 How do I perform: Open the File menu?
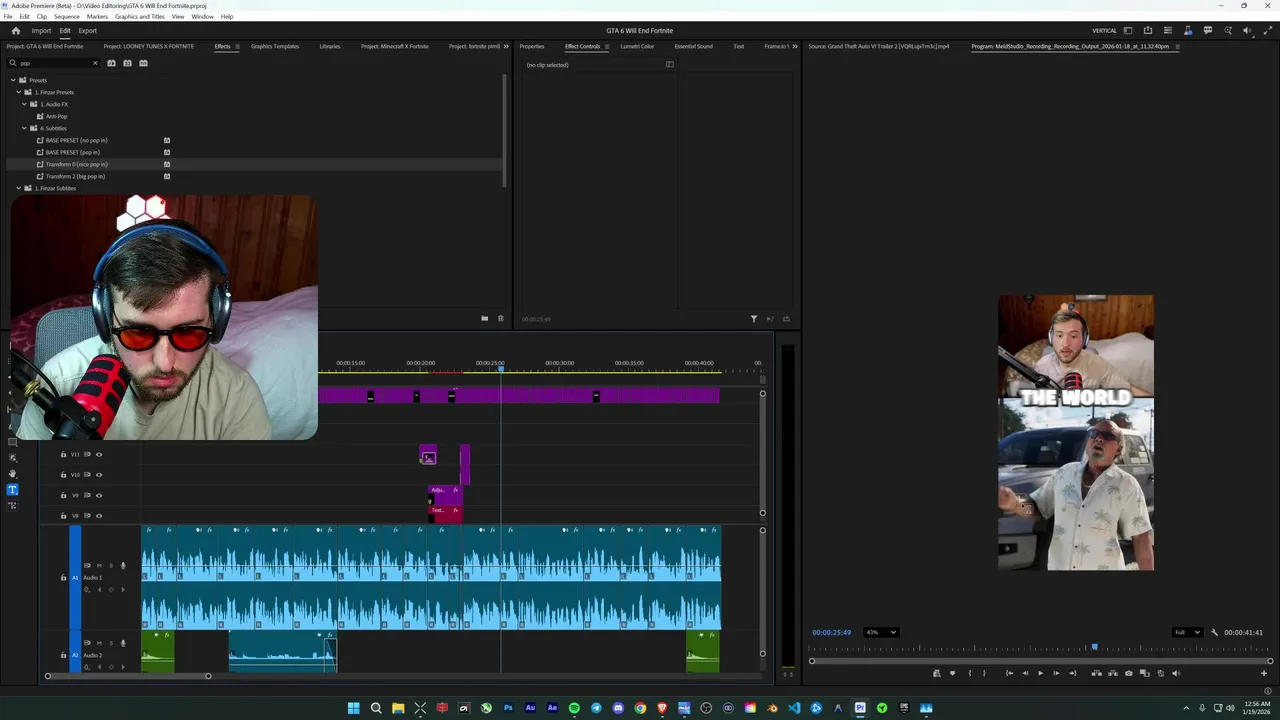[8, 17]
